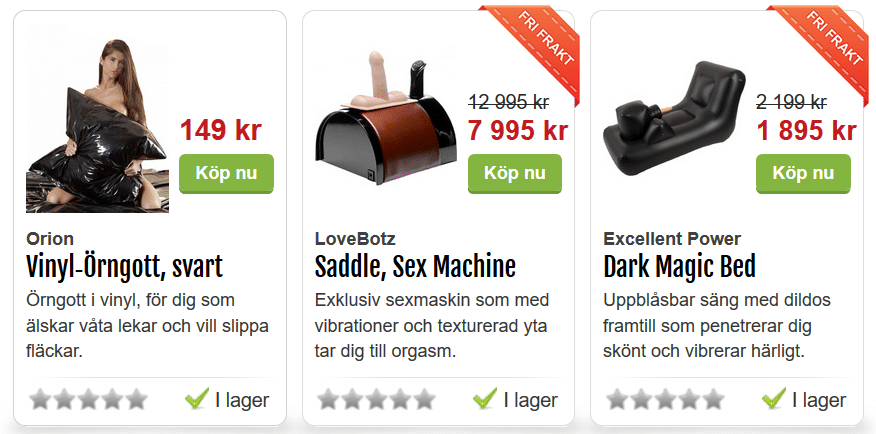876x434 pixels.
Task: Click the Fri Frakt ribbon on LoveBotz card
Action: 532,47
